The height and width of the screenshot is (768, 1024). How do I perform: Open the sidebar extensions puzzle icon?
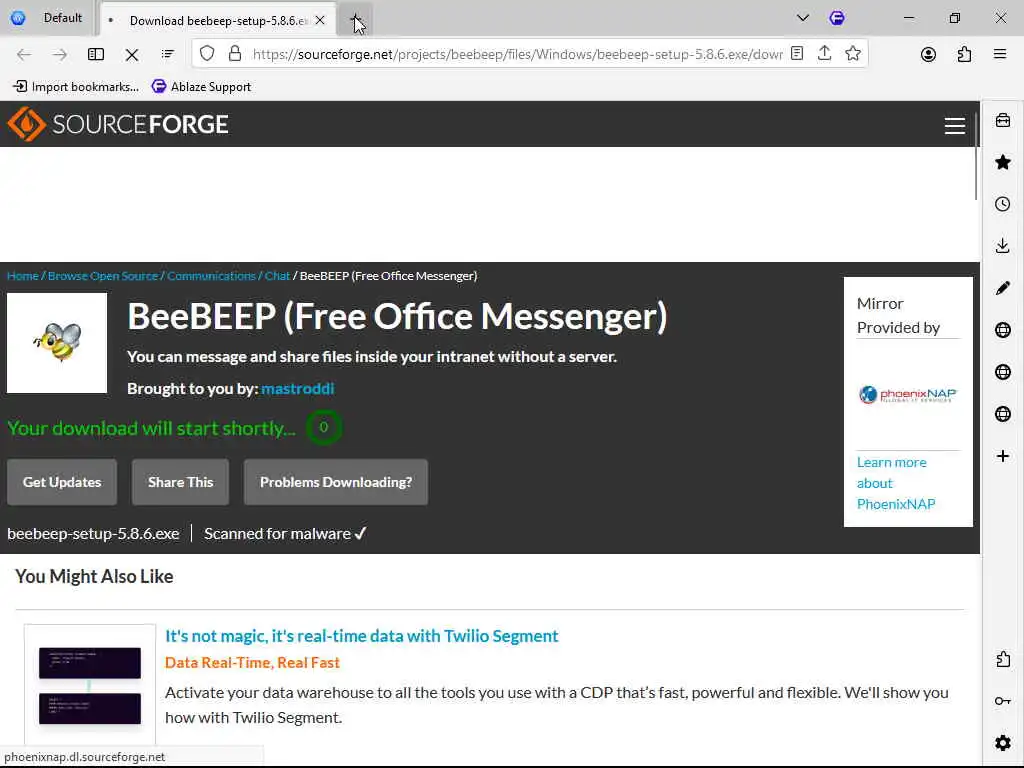pyautogui.click(x=1002, y=660)
